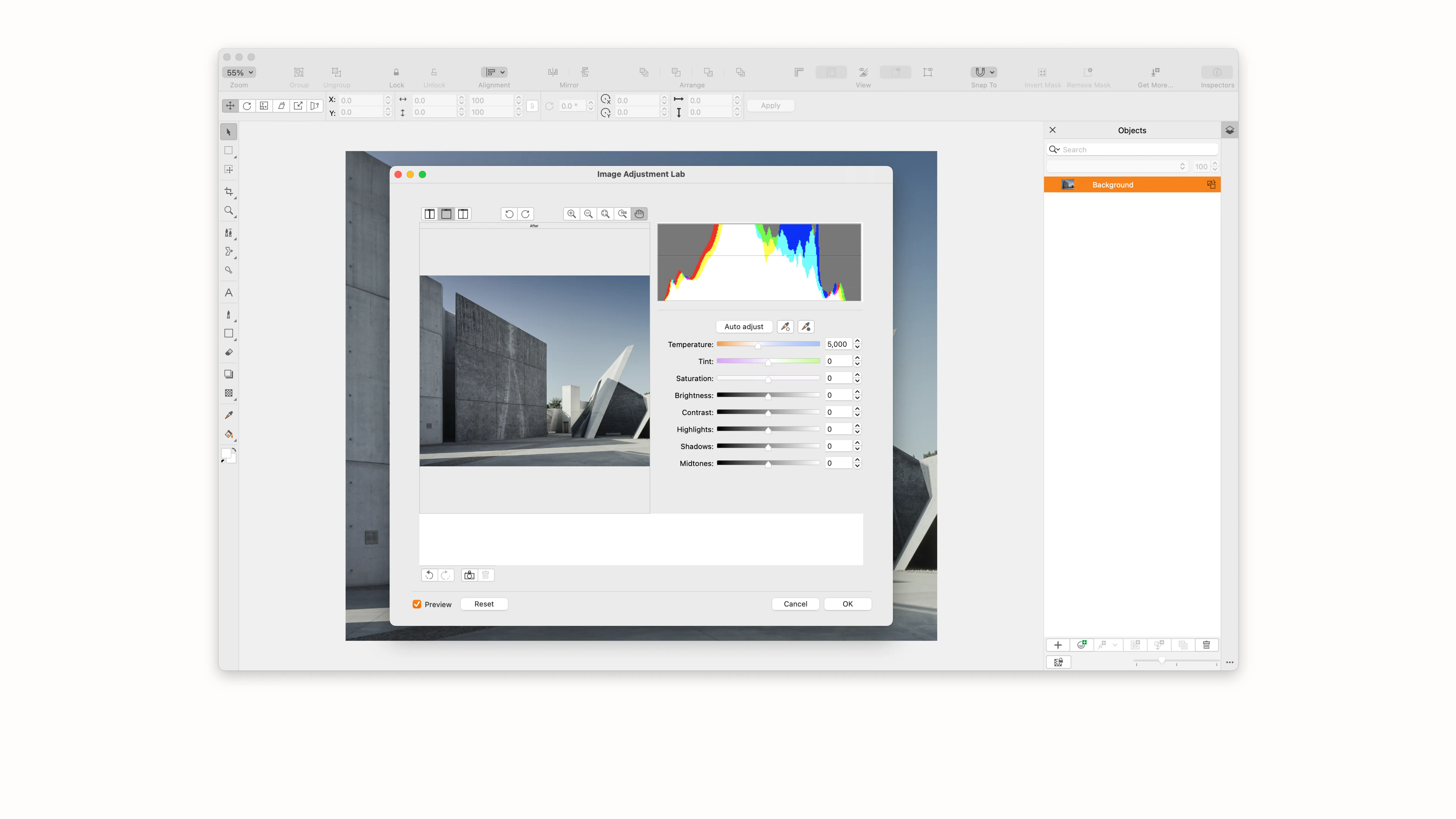The height and width of the screenshot is (819, 1456).
Task: Click the Reset button
Action: tap(484, 604)
